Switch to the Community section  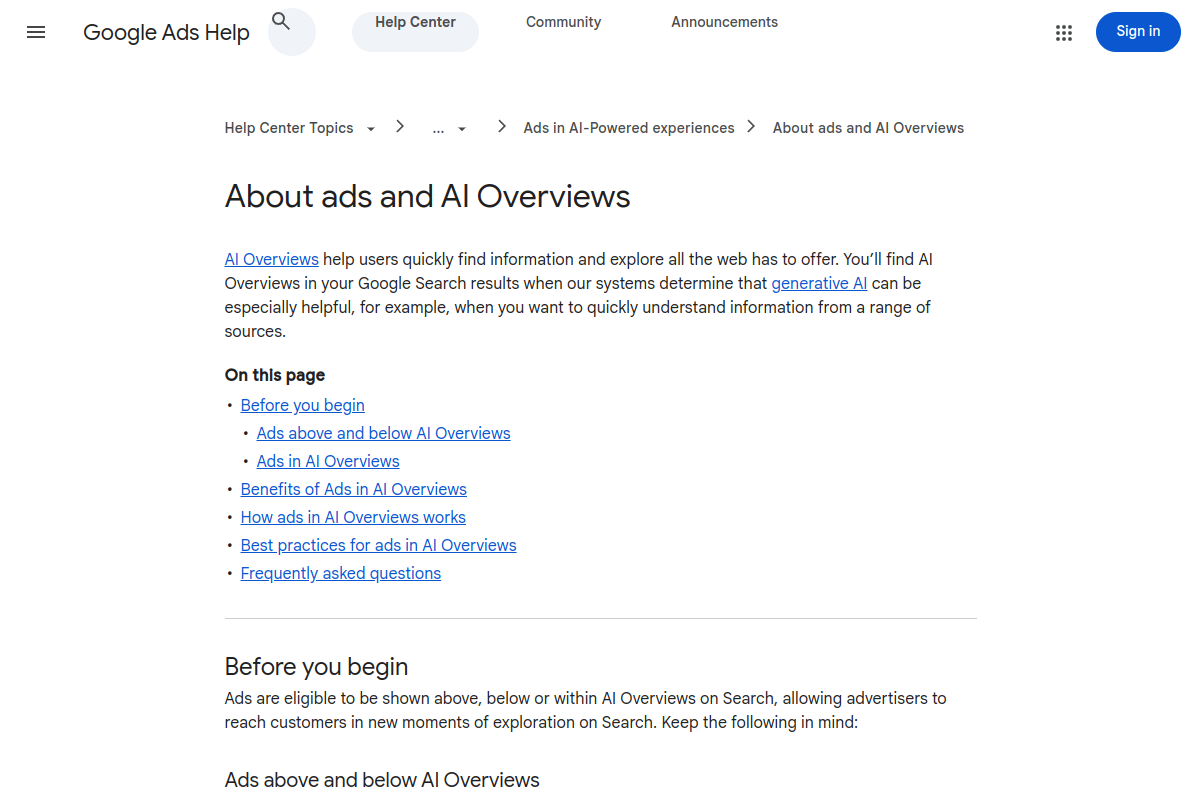pyautogui.click(x=563, y=21)
